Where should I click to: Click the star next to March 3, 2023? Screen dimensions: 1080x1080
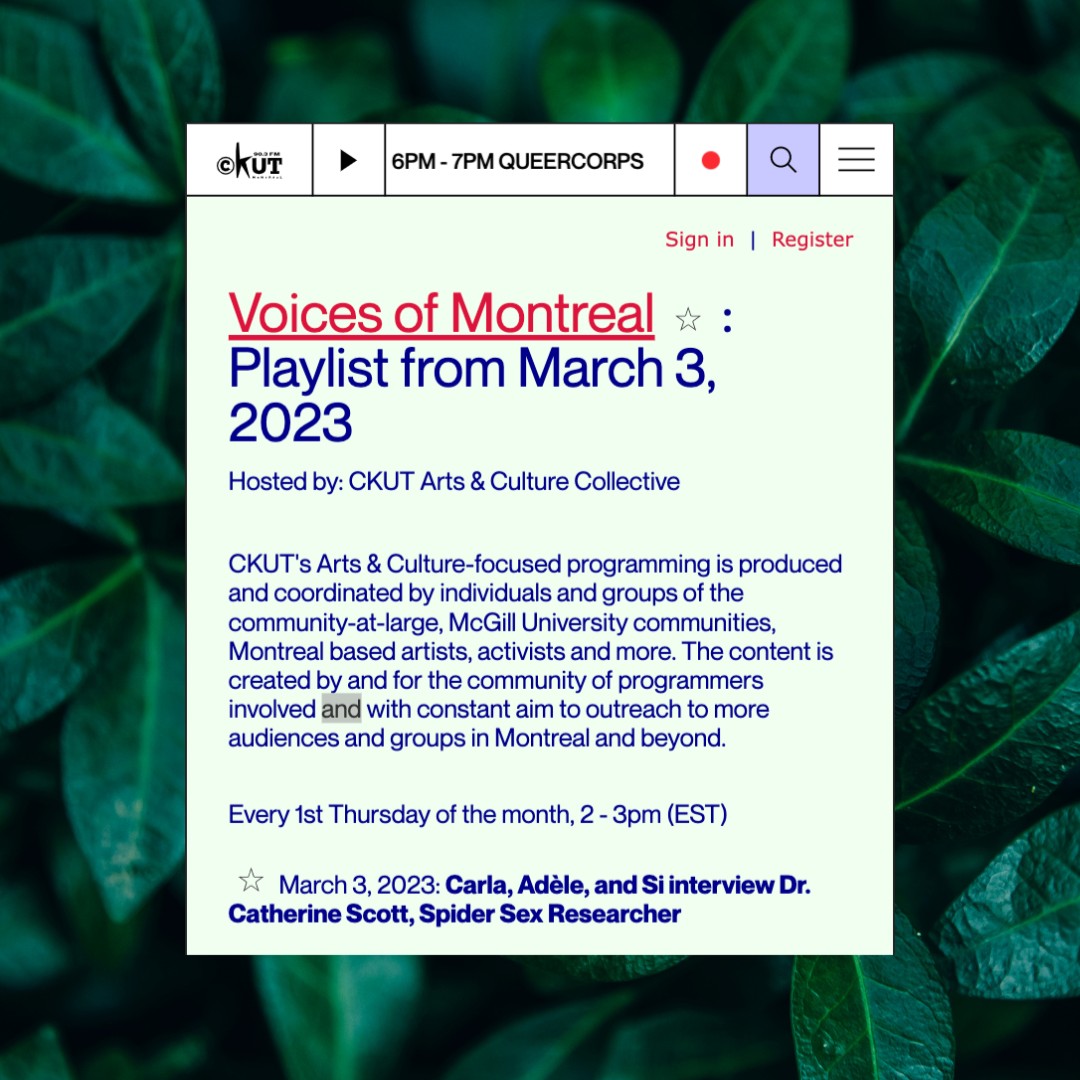click(251, 879)
